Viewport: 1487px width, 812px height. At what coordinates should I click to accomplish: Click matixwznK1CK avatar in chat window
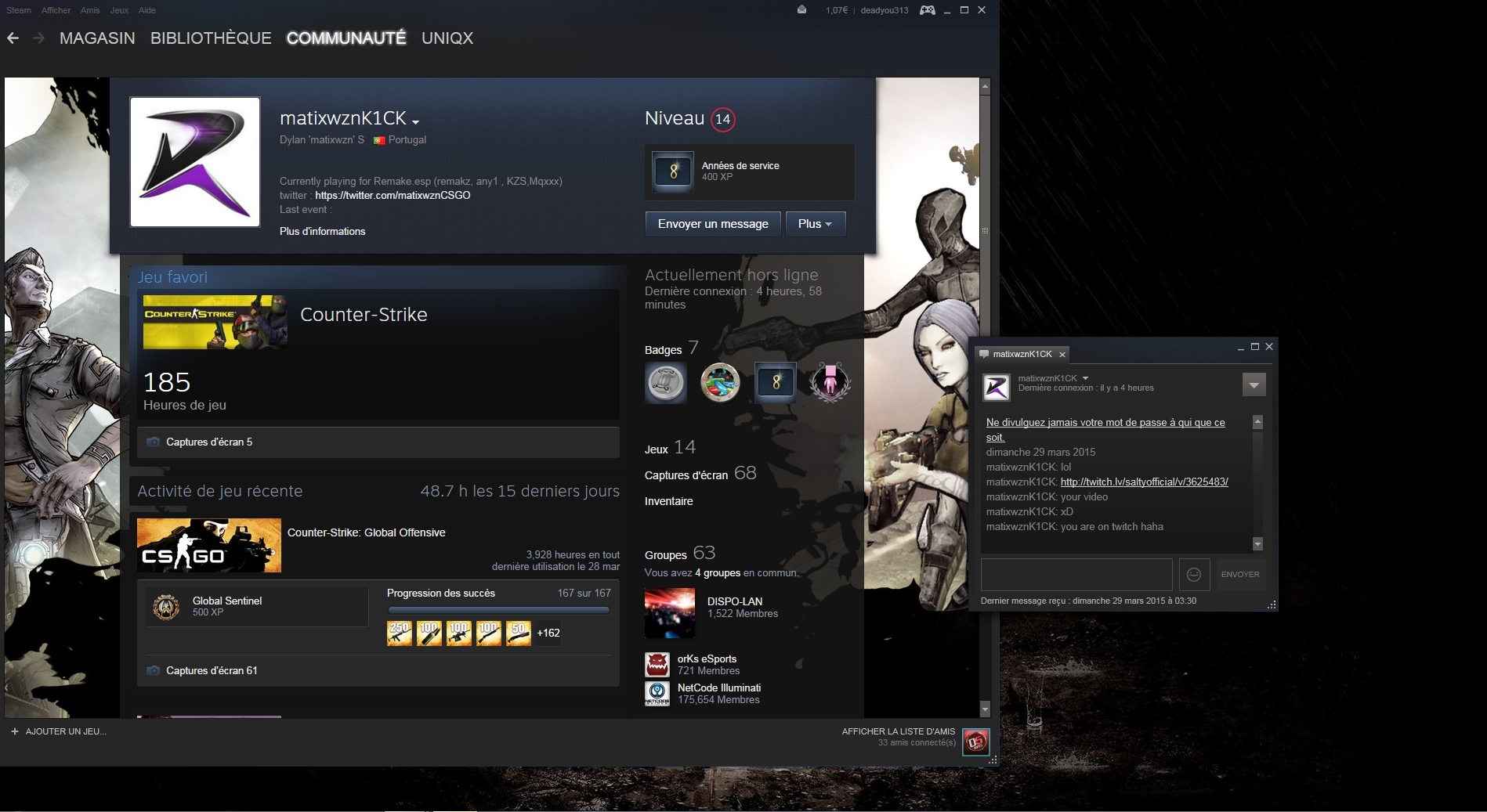point(997,387)
